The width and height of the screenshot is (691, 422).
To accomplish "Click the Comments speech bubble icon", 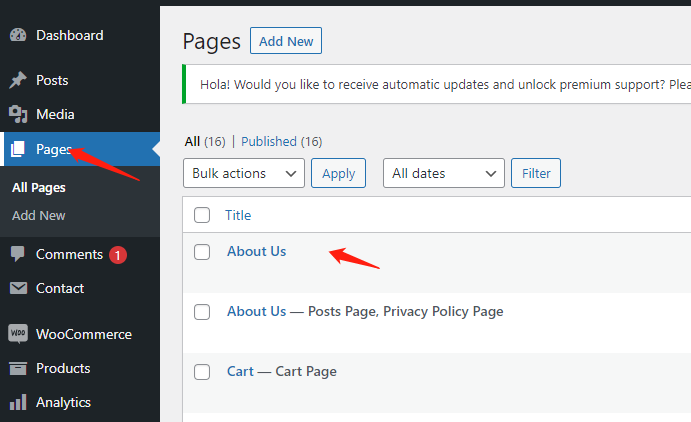I will [x=18, y=254].
